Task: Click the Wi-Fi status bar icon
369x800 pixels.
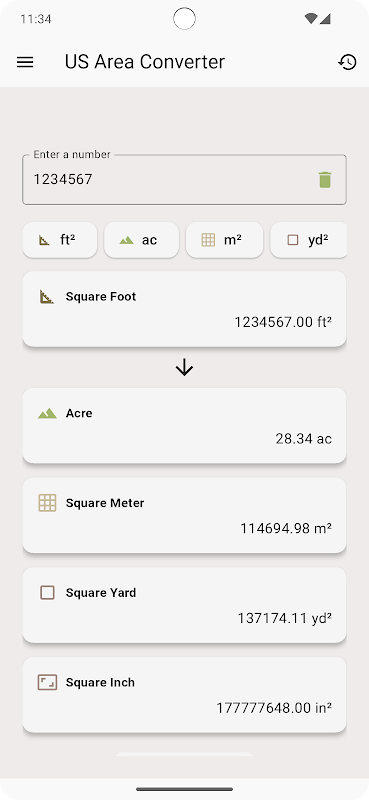Action: (310, 19)
